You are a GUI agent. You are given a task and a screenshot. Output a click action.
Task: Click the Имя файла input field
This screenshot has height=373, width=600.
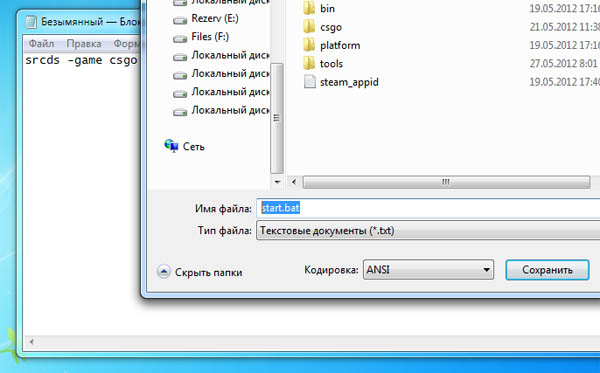(428, 208)
